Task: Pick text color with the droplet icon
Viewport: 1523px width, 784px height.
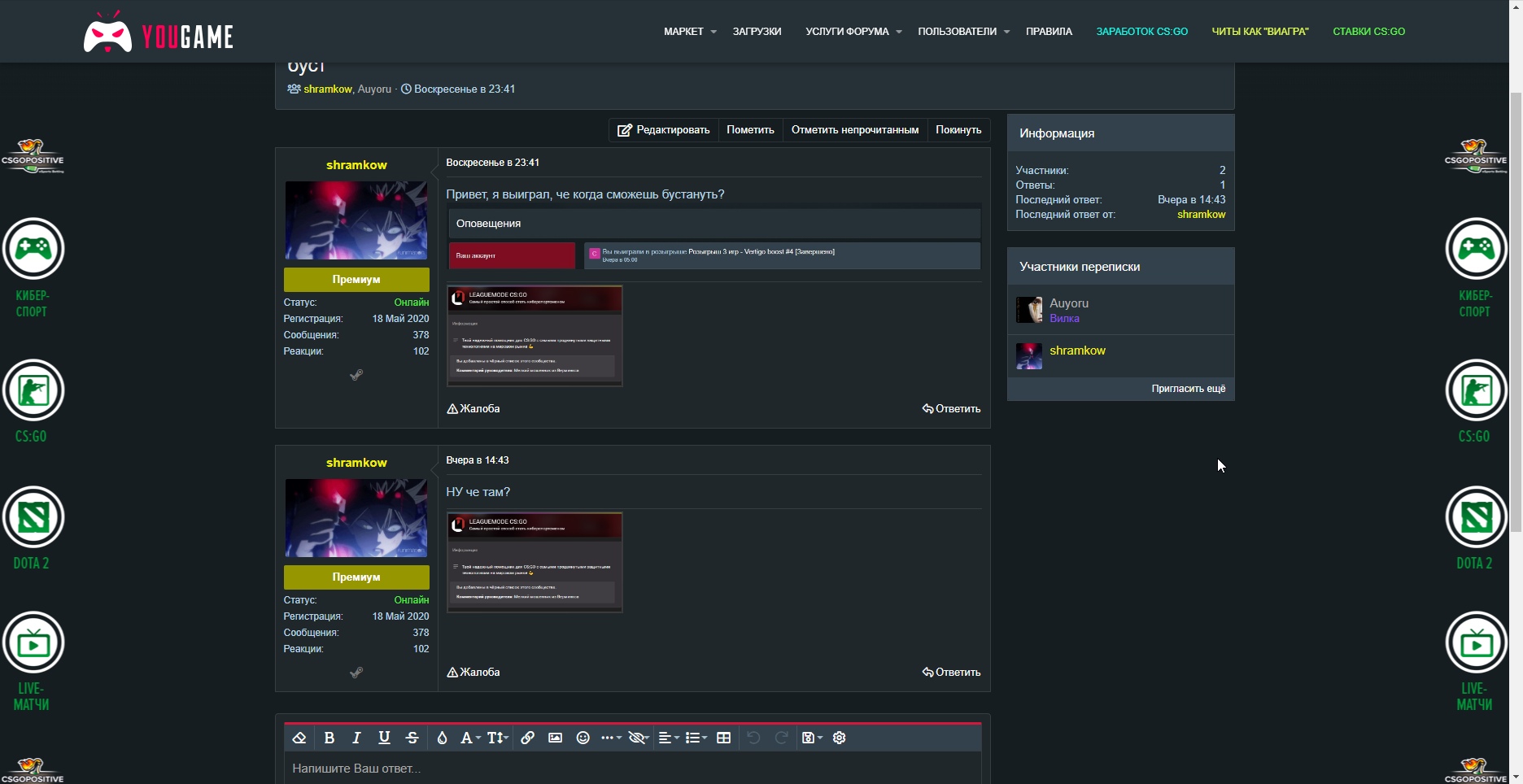Action: 442,738
